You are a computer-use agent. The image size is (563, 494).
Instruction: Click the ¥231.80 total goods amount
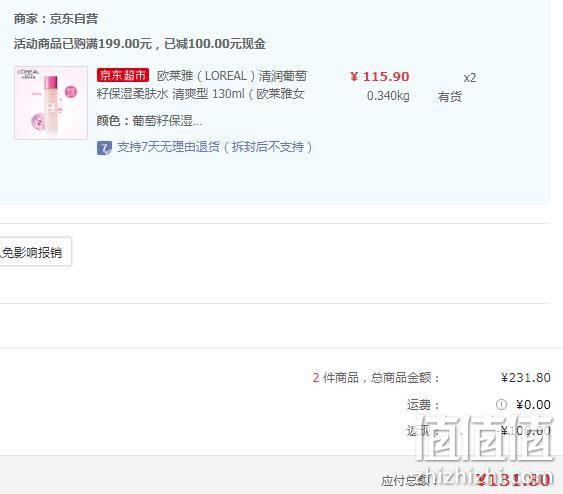tap(526, 378)
